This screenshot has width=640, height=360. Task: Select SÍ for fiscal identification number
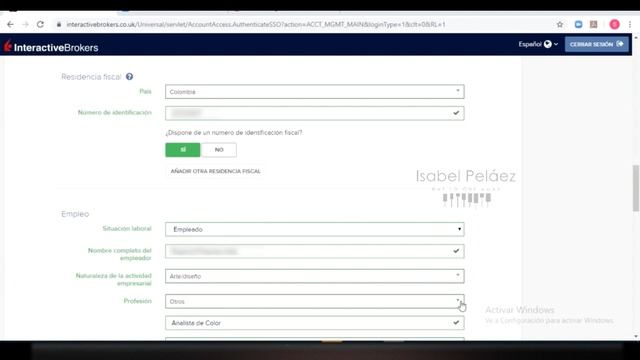(183, 150)
